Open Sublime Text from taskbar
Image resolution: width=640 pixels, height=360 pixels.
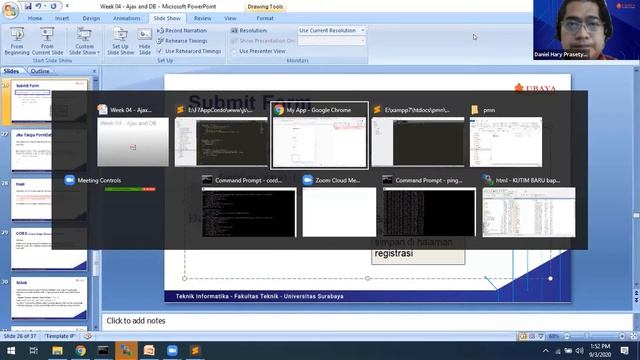click(195, 351)
